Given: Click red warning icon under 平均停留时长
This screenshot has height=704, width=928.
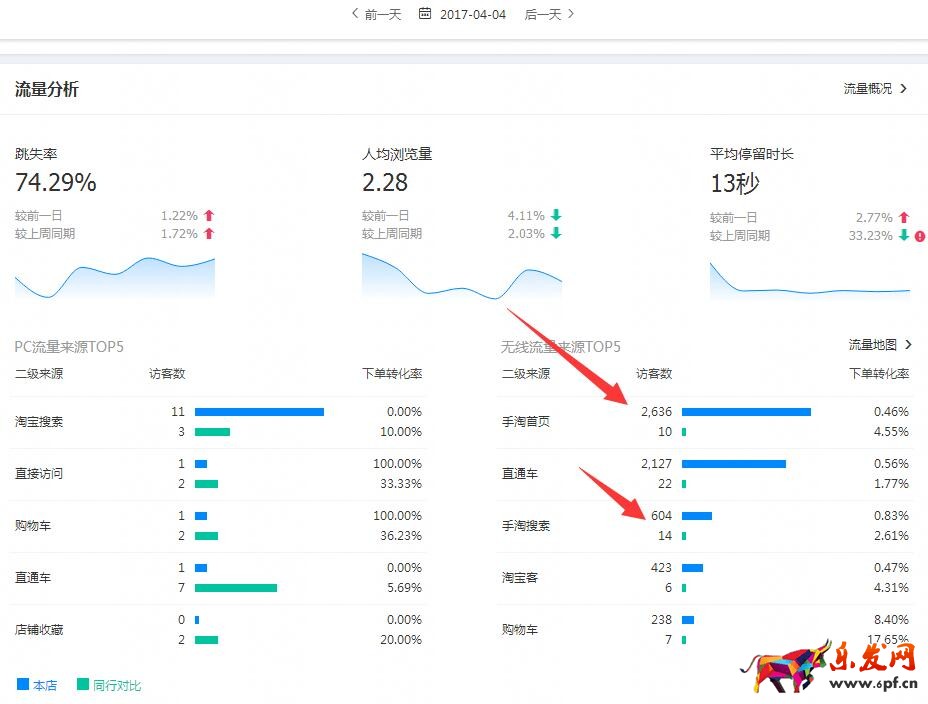Looking at the screenshot, I should click(919, 236).
